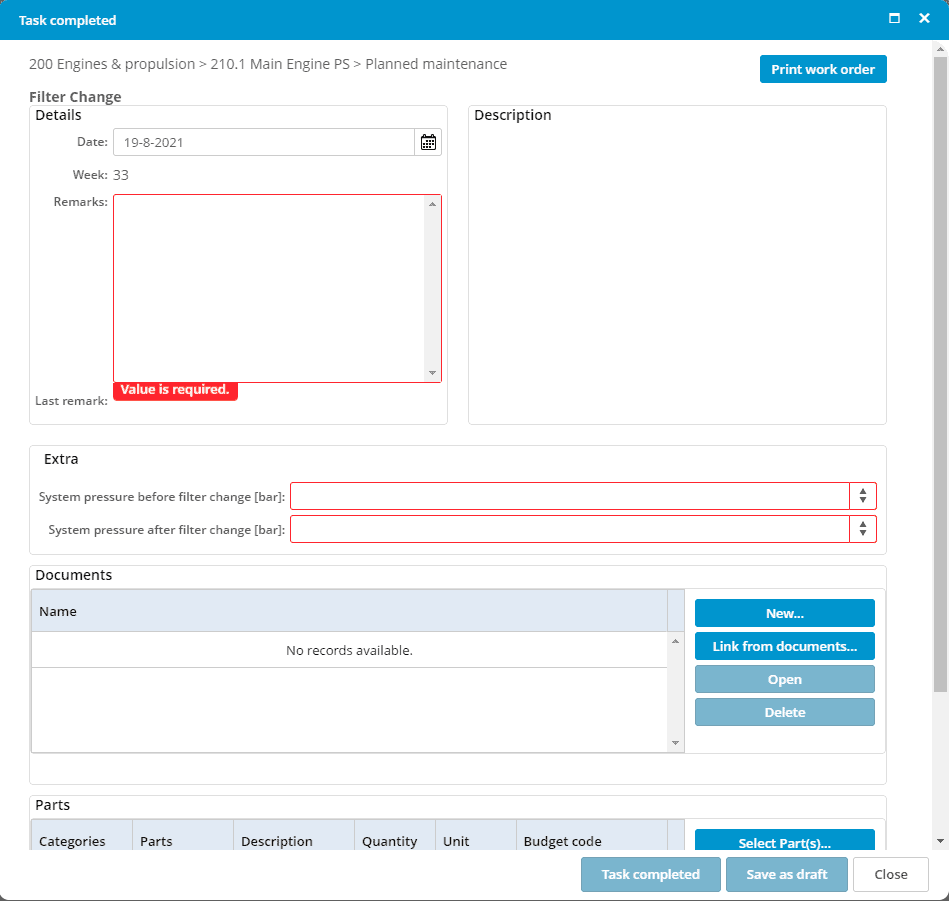The height and width of the screenshot is (901, 949).
Task: Enter system pressure after filter change field
Action: click(569, 529)
